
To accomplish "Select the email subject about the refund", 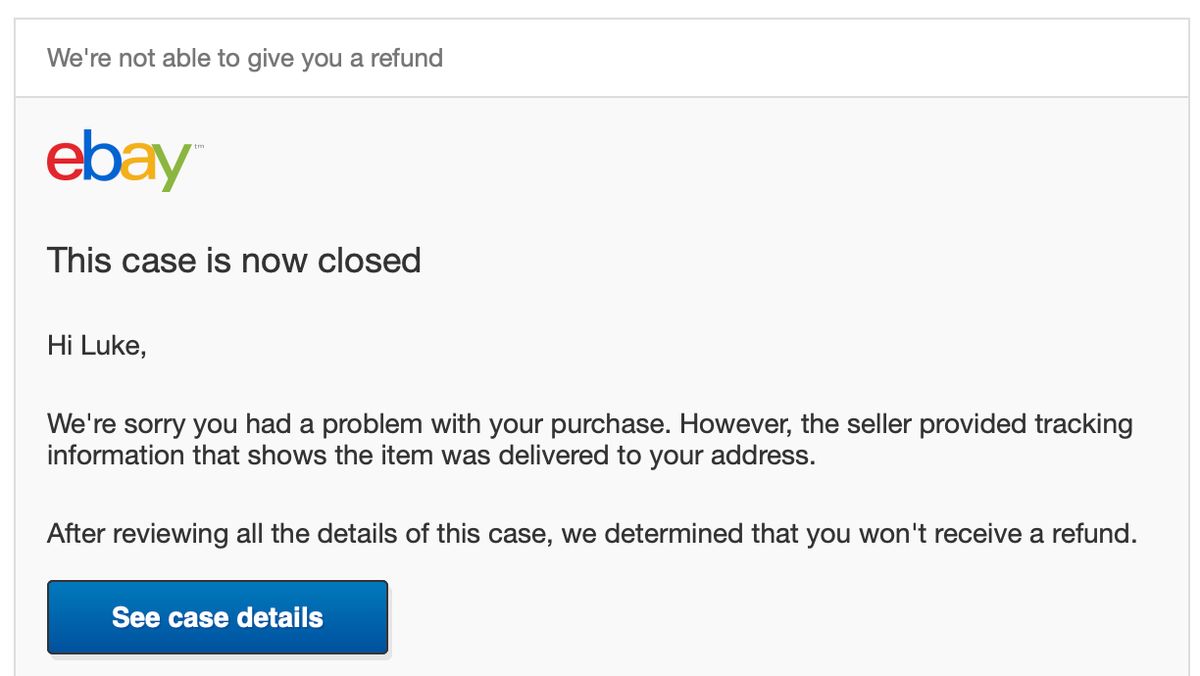I will (245, 58).
